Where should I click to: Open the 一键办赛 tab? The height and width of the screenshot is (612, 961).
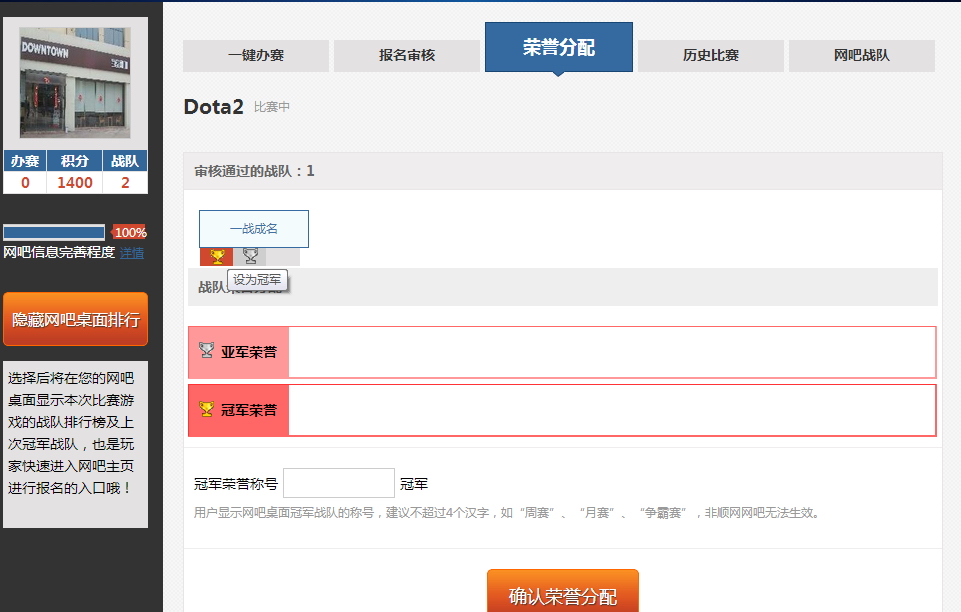point(255,56)
